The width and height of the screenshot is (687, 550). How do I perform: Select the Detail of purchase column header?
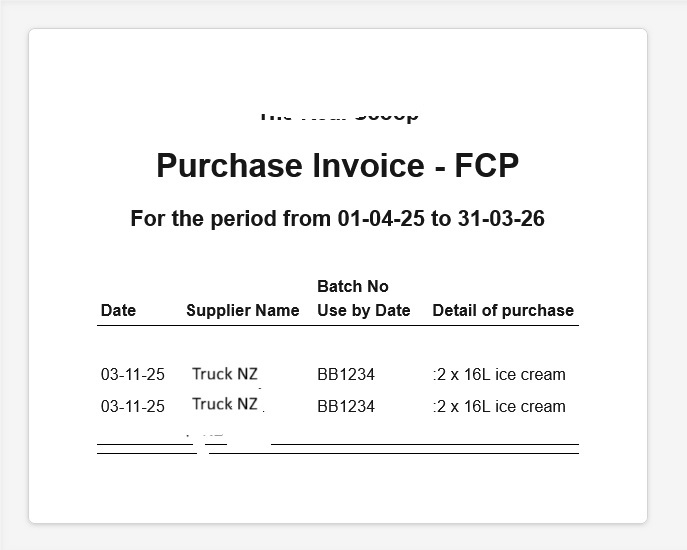pos(503,310)
